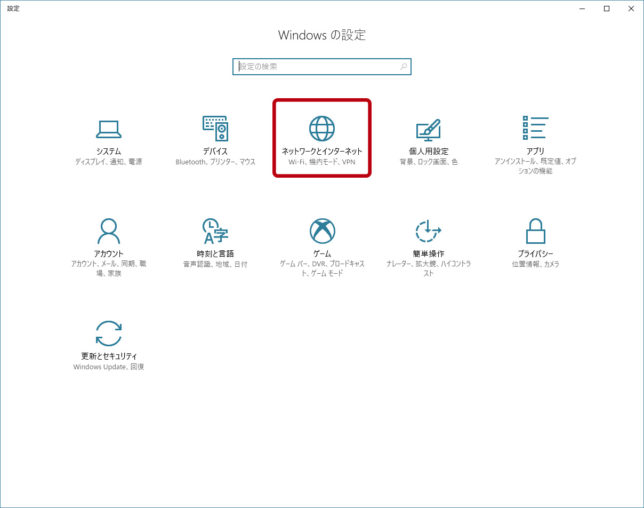Minimize the 設定 window
This screenshot has width=644, height=508.
tap(582, 9)
